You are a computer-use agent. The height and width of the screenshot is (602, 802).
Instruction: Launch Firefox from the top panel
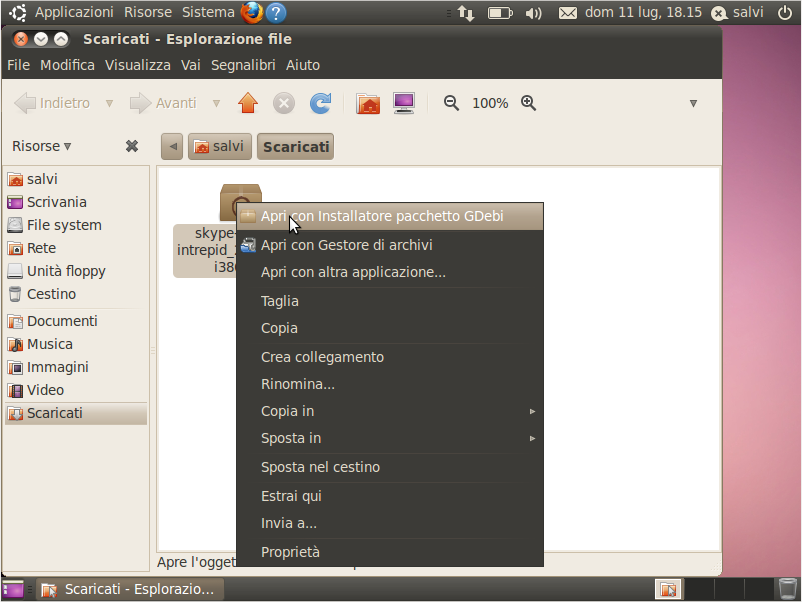[252, 12]
